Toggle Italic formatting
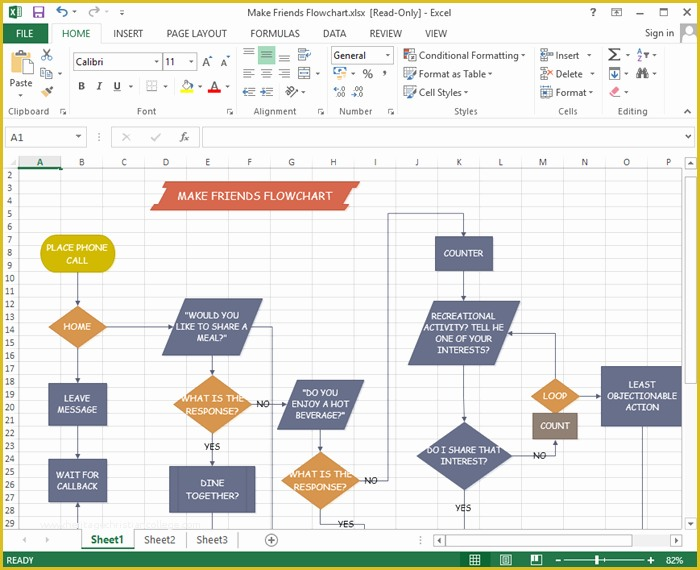Screen dimensions: 700x570 (x=99, y=87)
